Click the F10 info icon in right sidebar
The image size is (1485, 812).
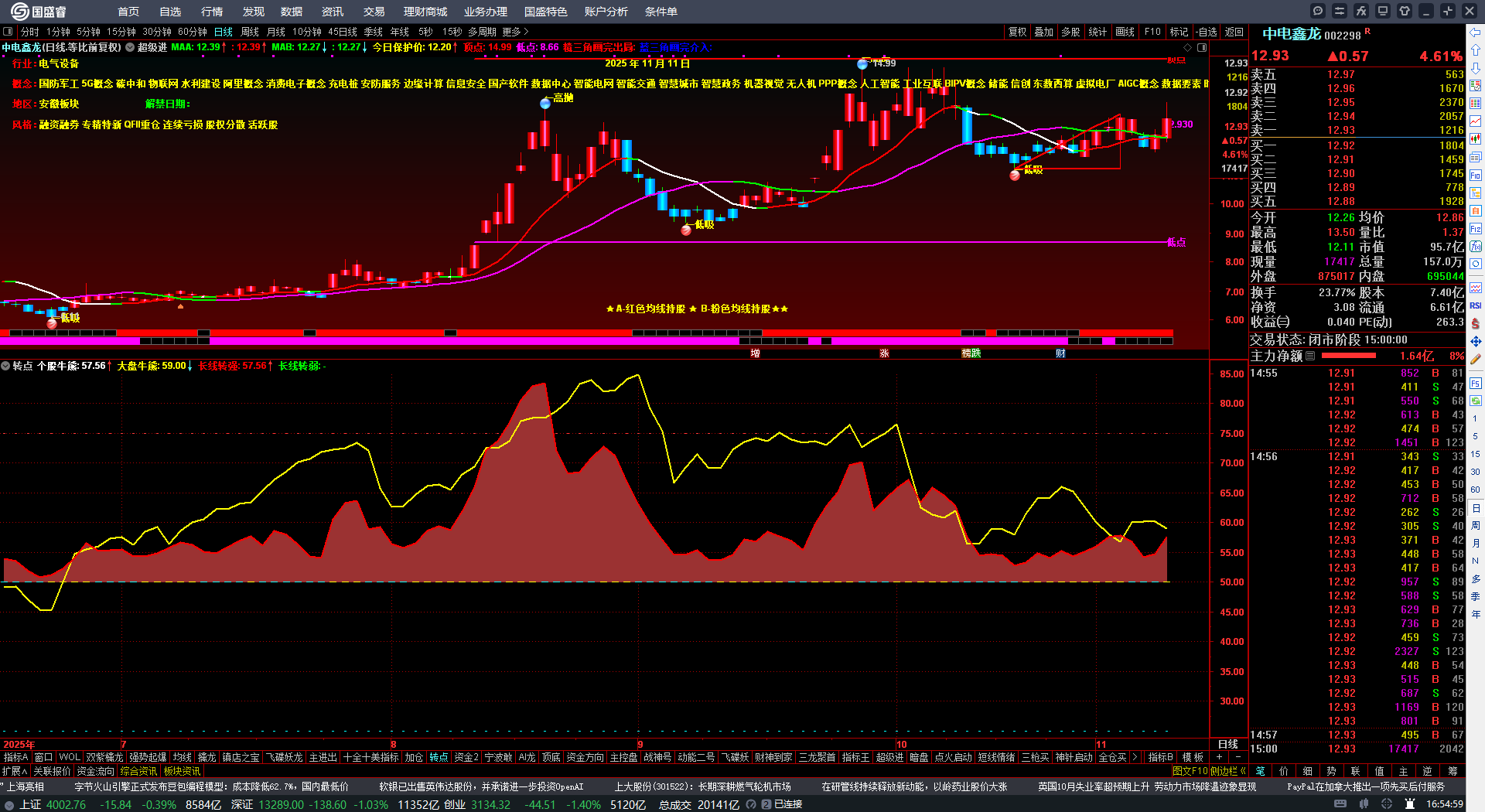point(1476,176)
